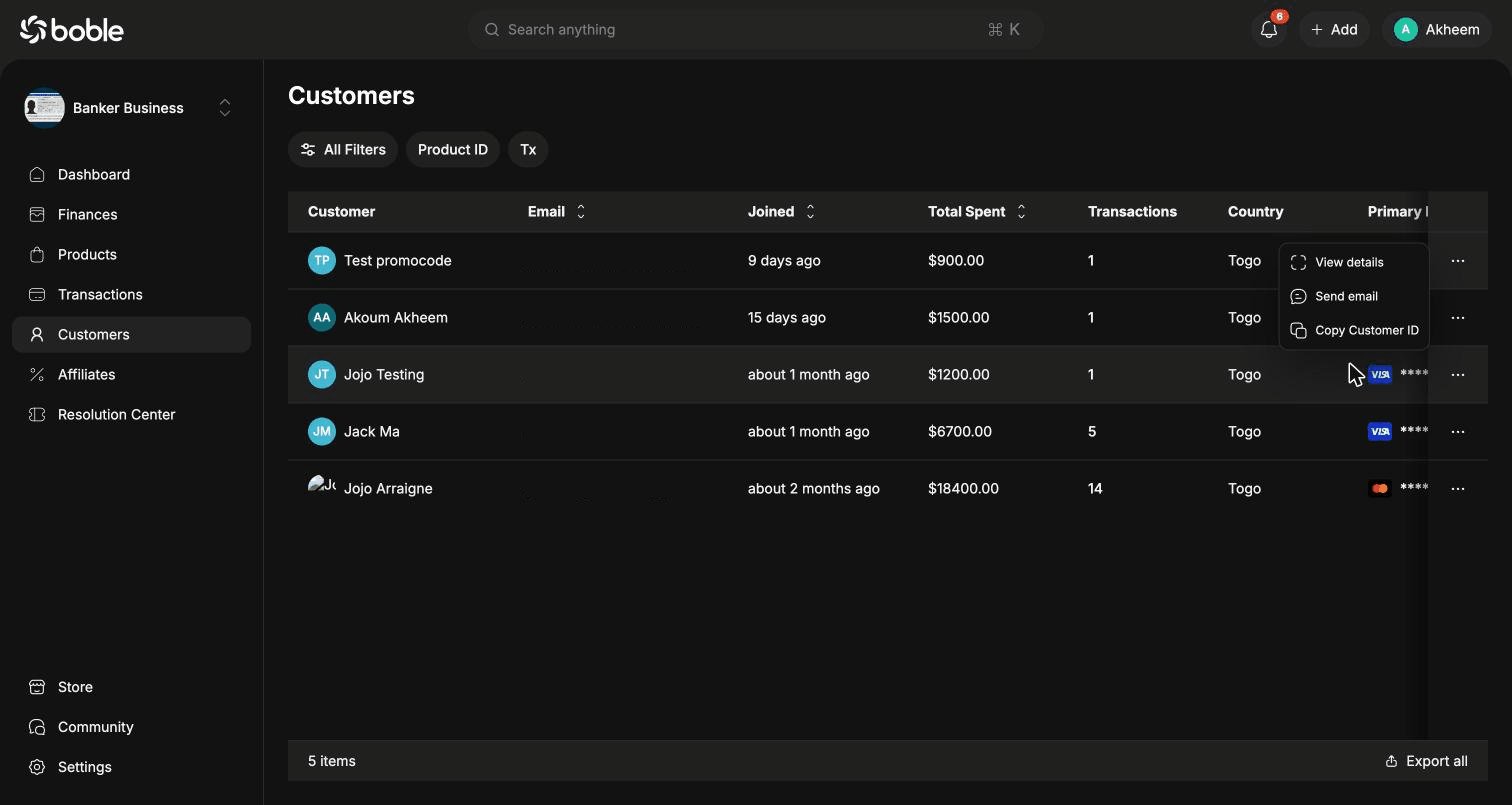Click the Dashboard home icon
This screenshot has width=1512, height=805.
pyautogui.click(x=37, y=174)
